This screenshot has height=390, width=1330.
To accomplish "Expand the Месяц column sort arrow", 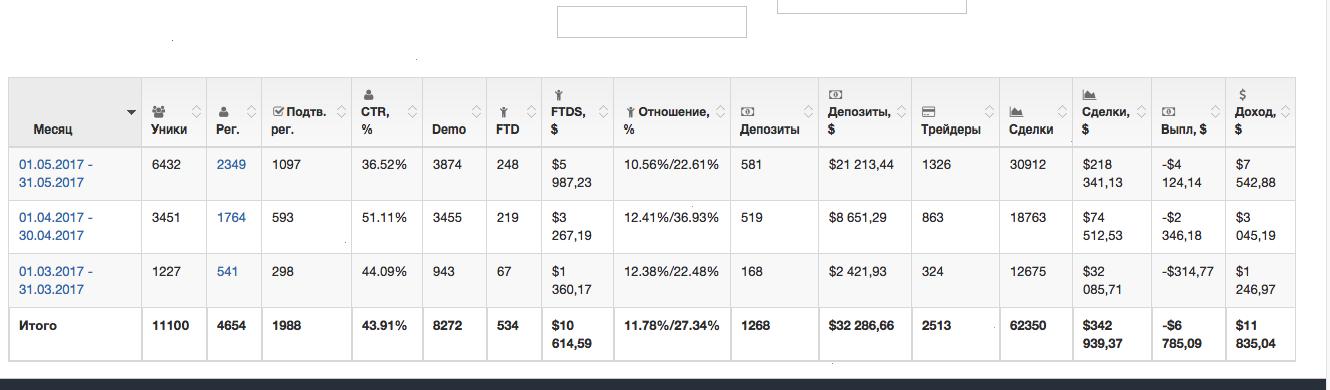I will coord(131,112).
